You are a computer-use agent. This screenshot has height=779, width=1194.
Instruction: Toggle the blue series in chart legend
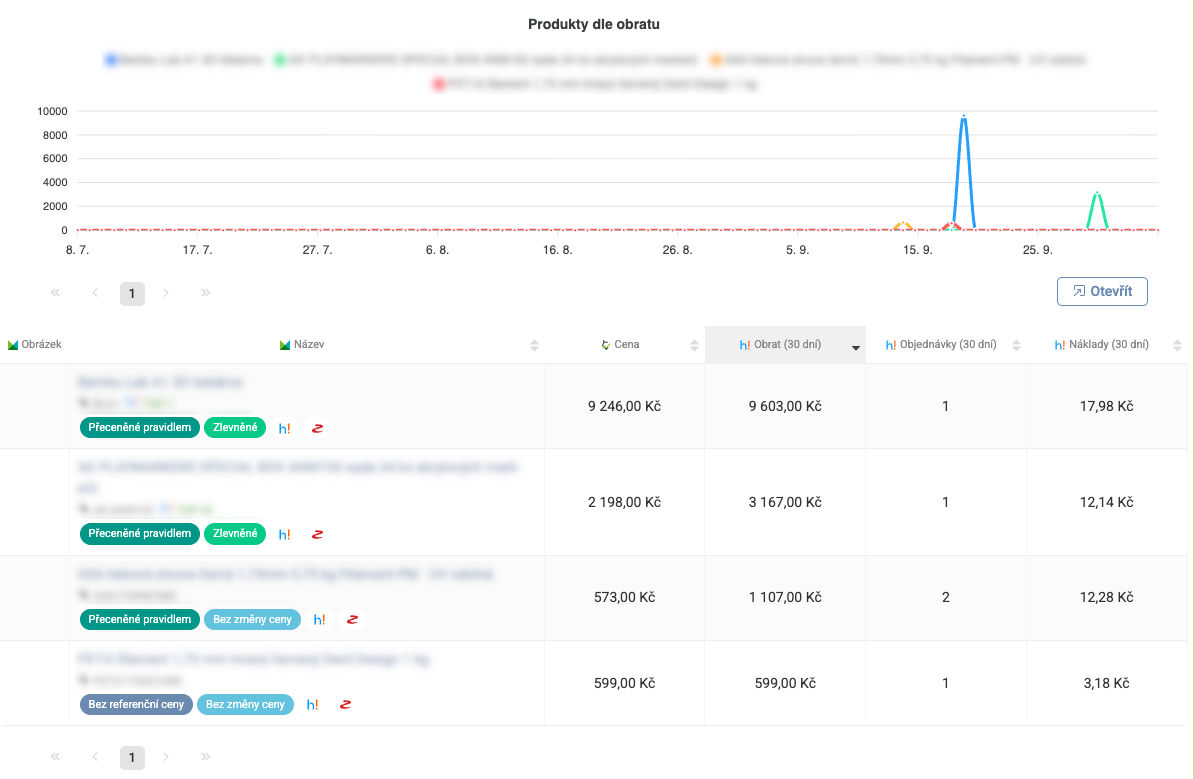pyautogui.click(x=111, y=60)
